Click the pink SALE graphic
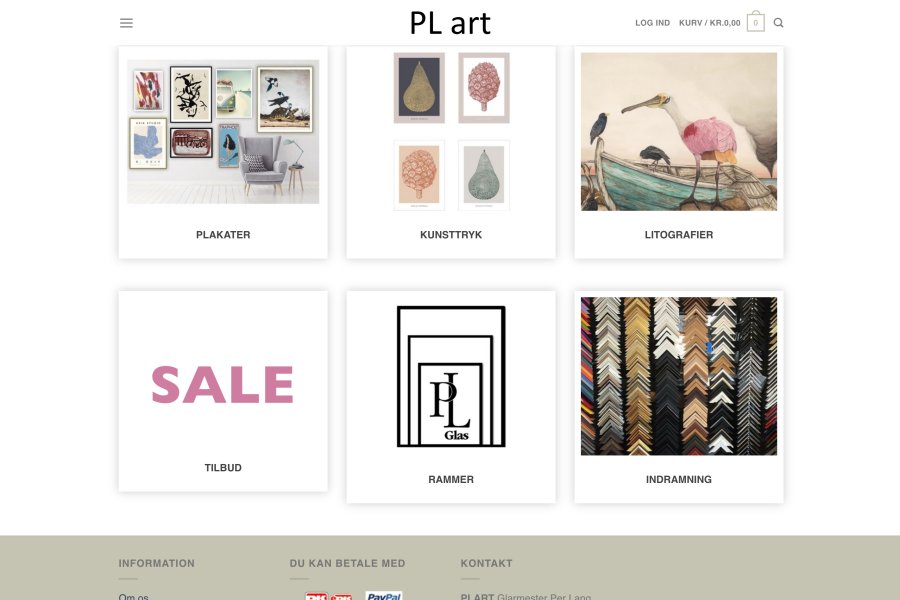Screen dimensions: 900x600 tap(223, 385)
